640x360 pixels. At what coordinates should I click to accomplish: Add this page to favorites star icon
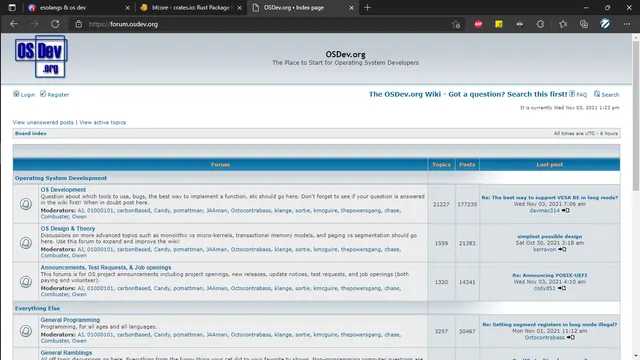click(456, 24)
